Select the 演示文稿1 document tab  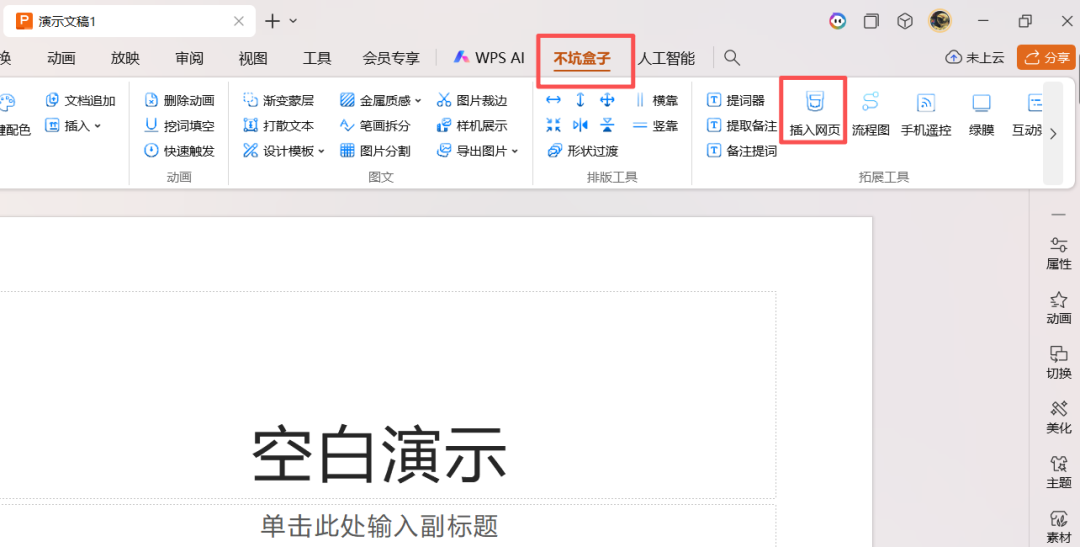click(128, 21)
